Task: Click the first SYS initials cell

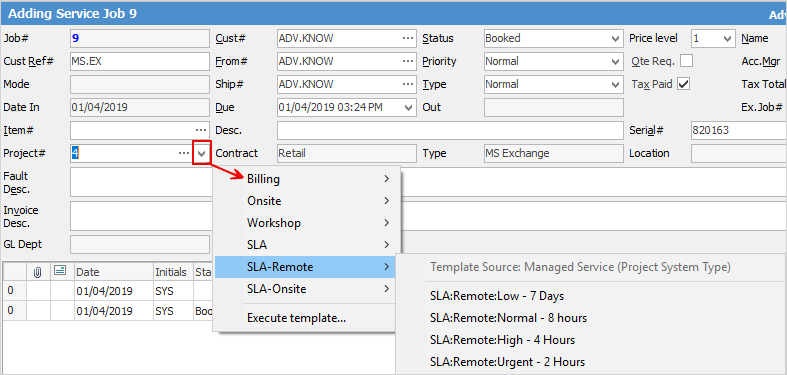Action: click(x=173, y=291)
